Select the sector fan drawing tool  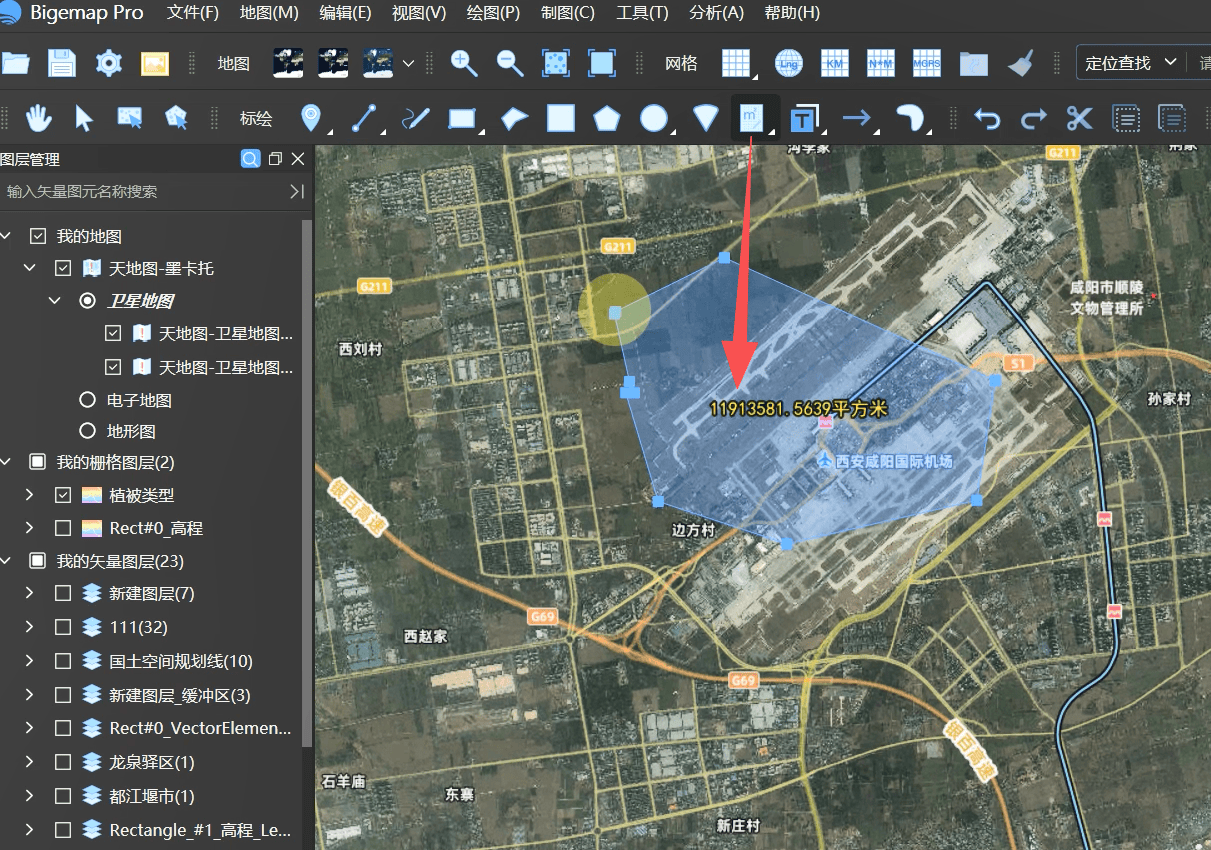point(706,118)
